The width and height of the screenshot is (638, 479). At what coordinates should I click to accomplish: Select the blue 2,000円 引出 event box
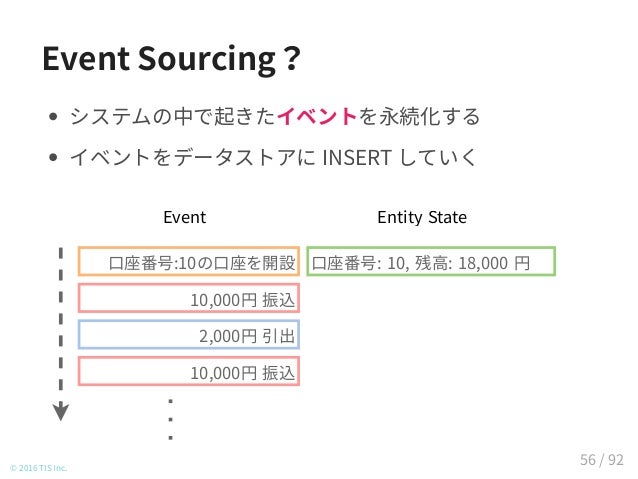pos(189,335)
